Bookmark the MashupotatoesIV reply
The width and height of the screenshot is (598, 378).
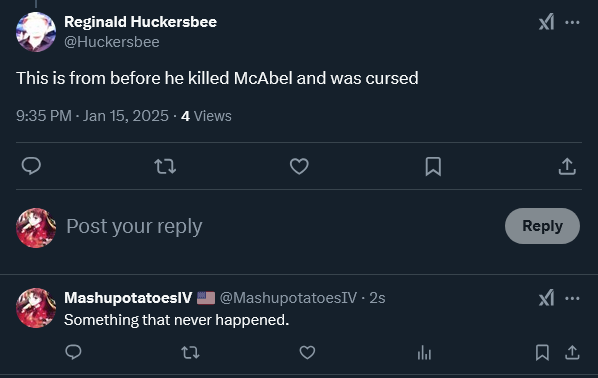pos(542,352)
